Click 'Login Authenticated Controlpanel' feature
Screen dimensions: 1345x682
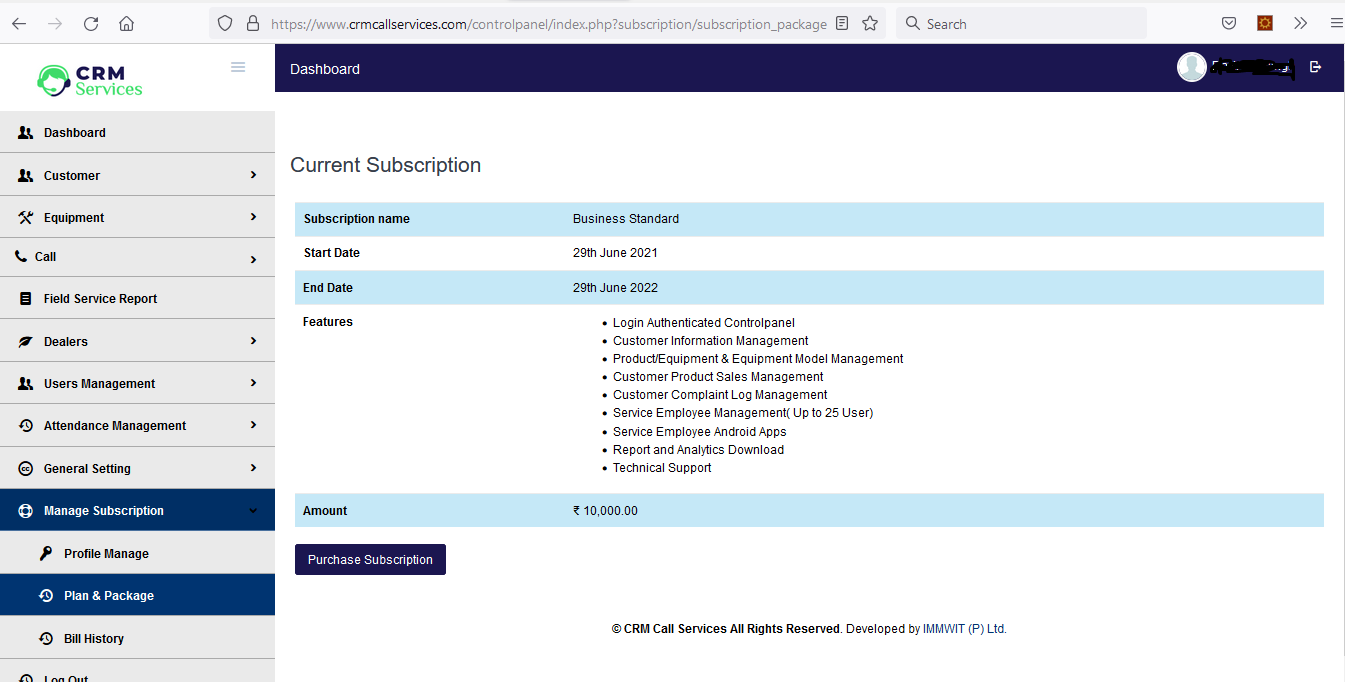(x=704, y=323)
